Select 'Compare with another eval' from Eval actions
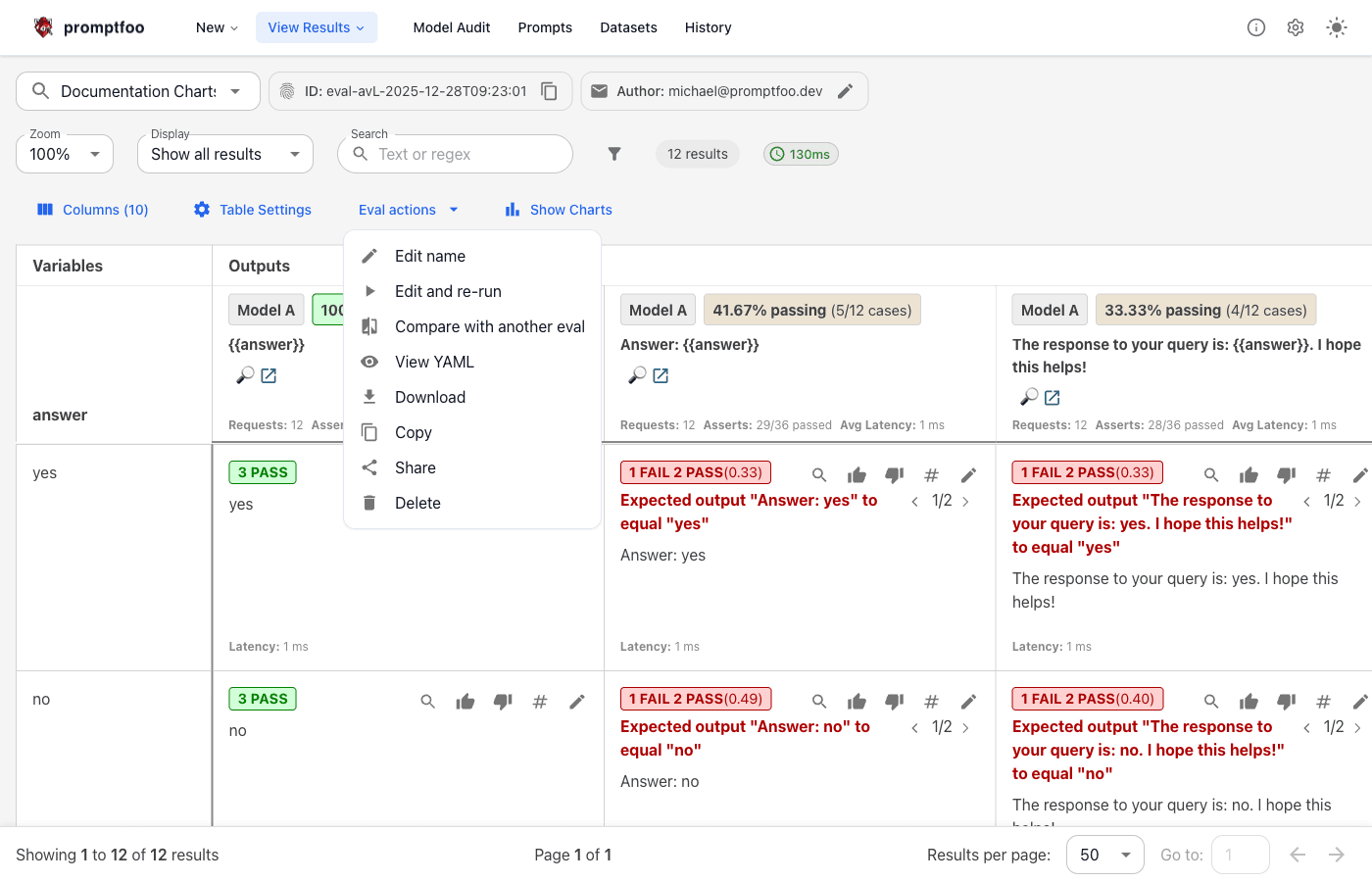The height and width of the screenshot is (882, 1372). coord(489,326)
